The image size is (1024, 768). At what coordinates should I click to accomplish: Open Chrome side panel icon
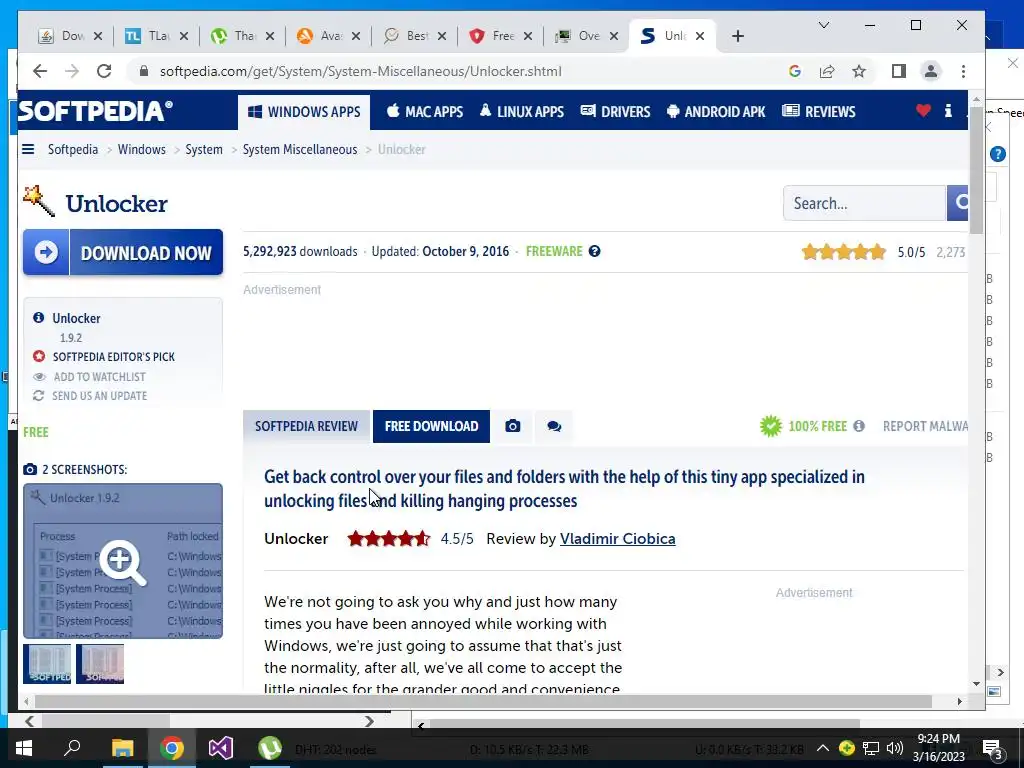click(899, 71)
